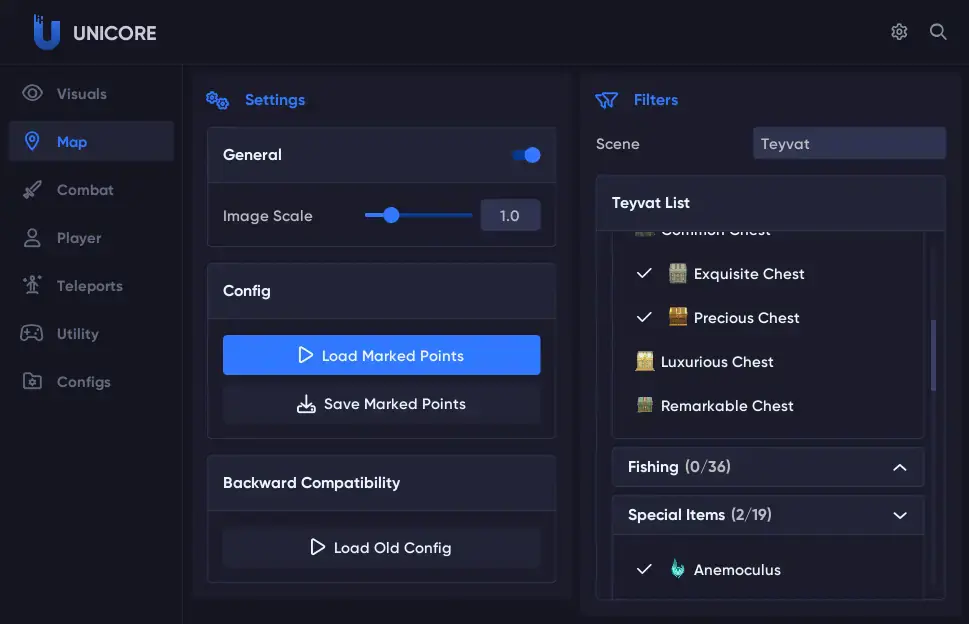969x624 pixels.
Task: Go to the Player tab
Action: pyautogui.click(x=91, y=238)
